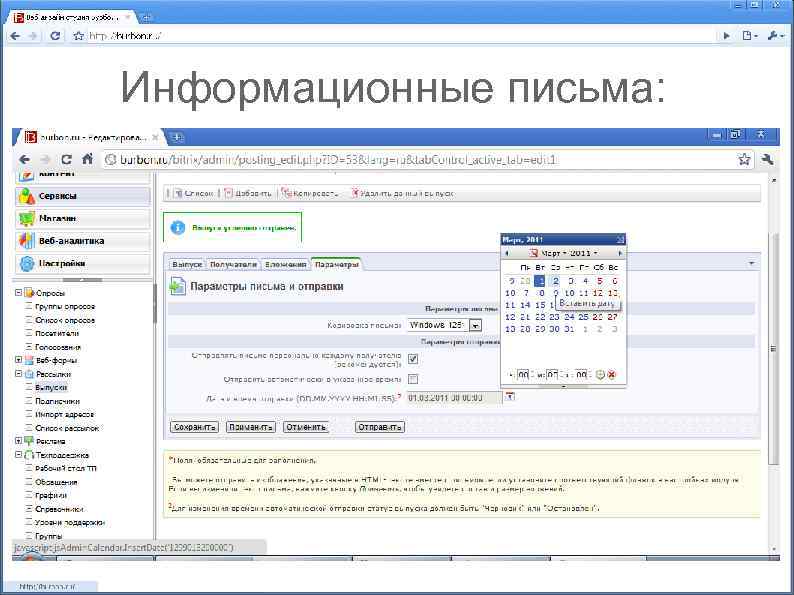Image resolution: width=794 pixels, height=595 pixels.
Task: Click home icon in inner browser toolbar
Action: [87, 160]
